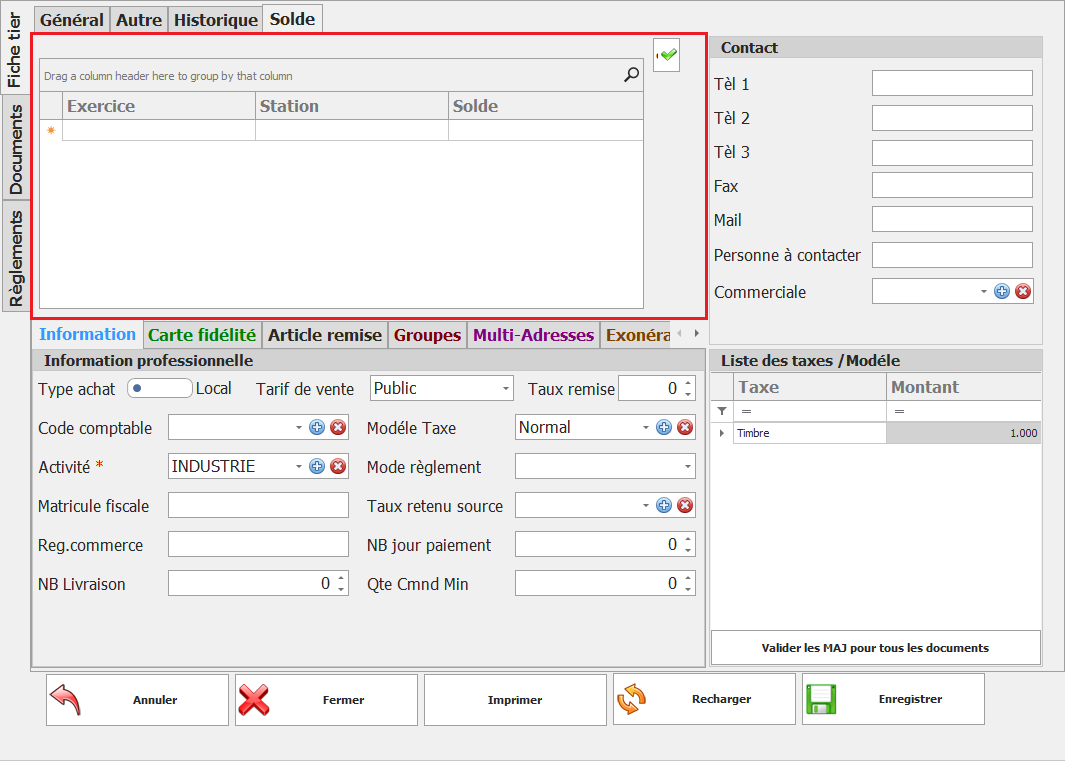Image resolution: width=1065 pixels, height=761 pixels.
Task: Click the Enregistrer button
Action: (x=893, y=699)
